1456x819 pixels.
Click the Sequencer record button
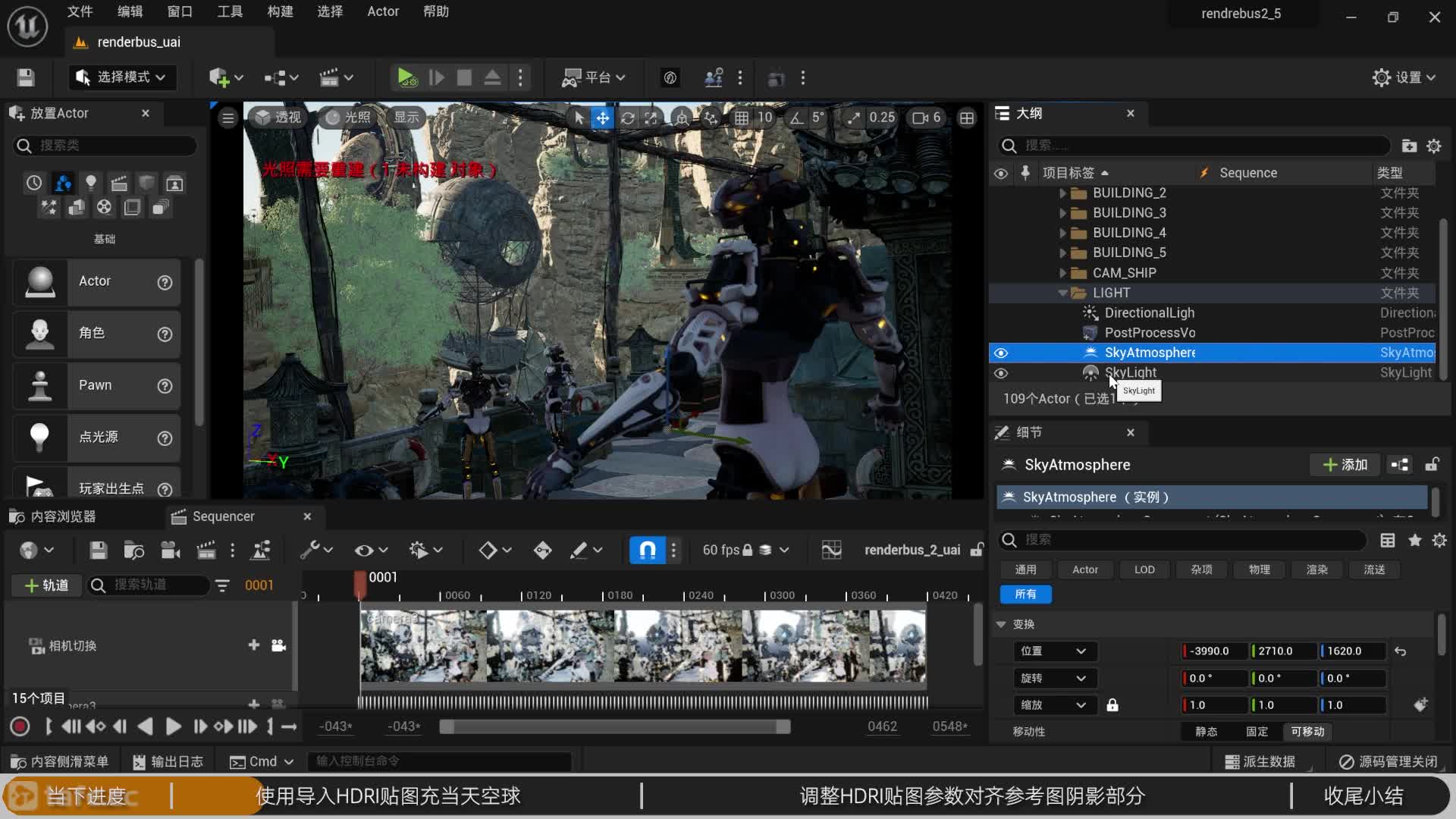[x=20, y=726]
